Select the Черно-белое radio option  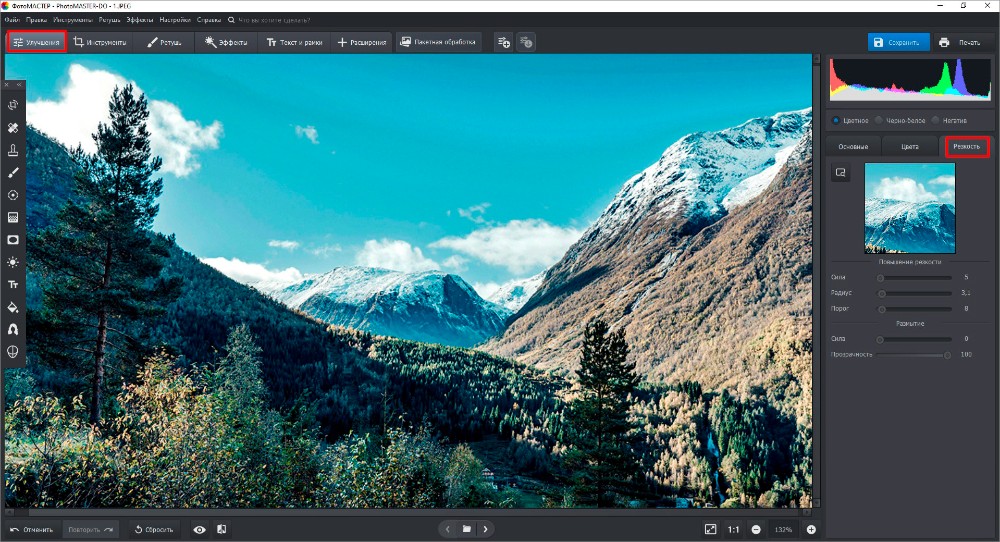click(x=879, y=120)
